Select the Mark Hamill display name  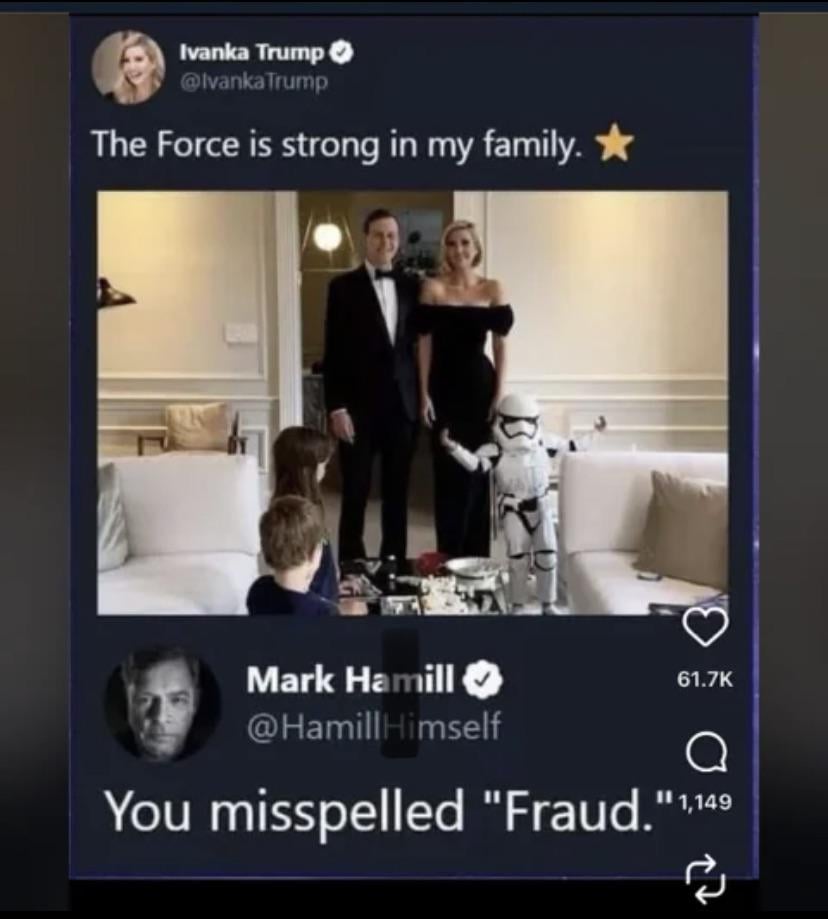pos(350,680)
